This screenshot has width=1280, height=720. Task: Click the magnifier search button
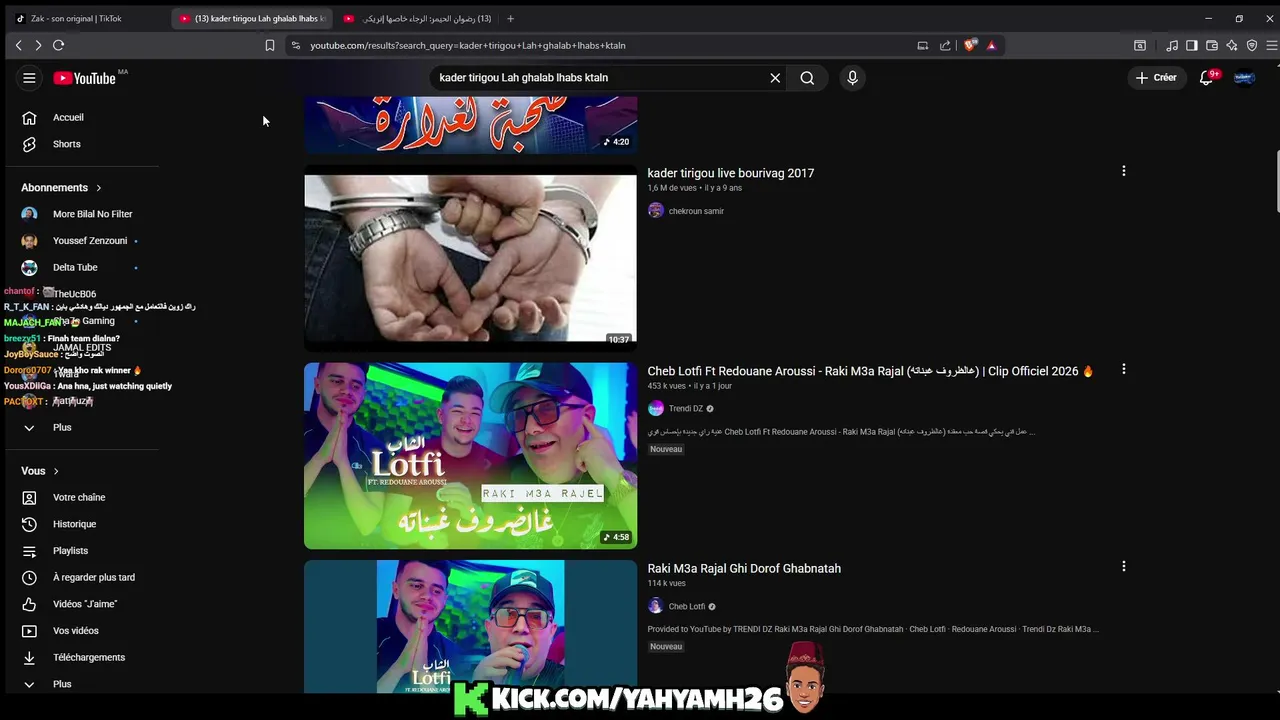point(807,78)
